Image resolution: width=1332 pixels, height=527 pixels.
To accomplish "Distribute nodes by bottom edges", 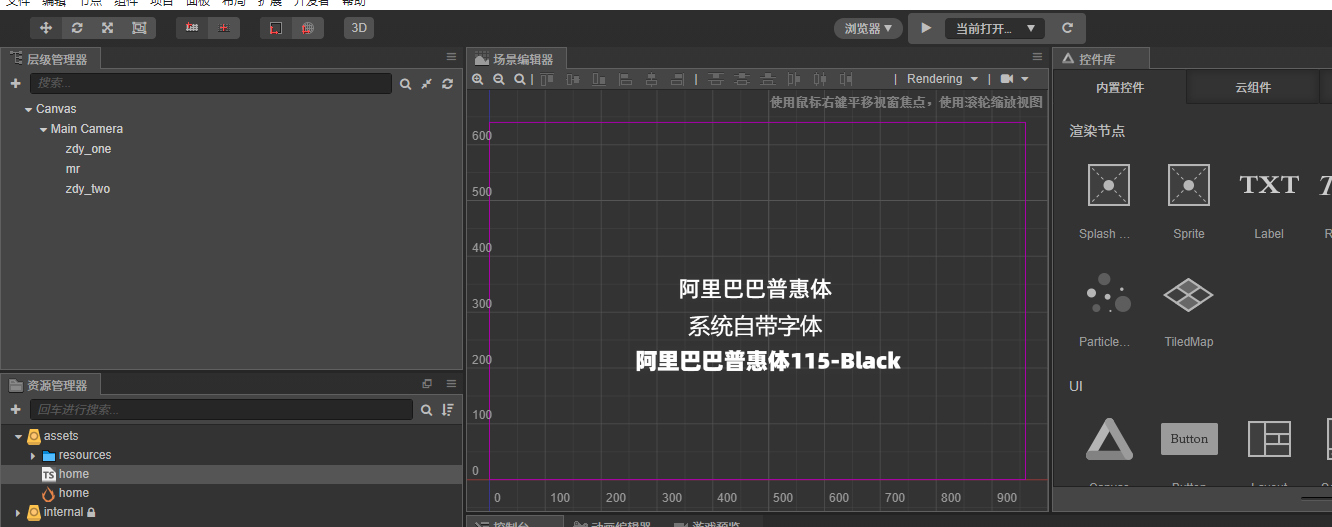I will (x=768, y=79).
